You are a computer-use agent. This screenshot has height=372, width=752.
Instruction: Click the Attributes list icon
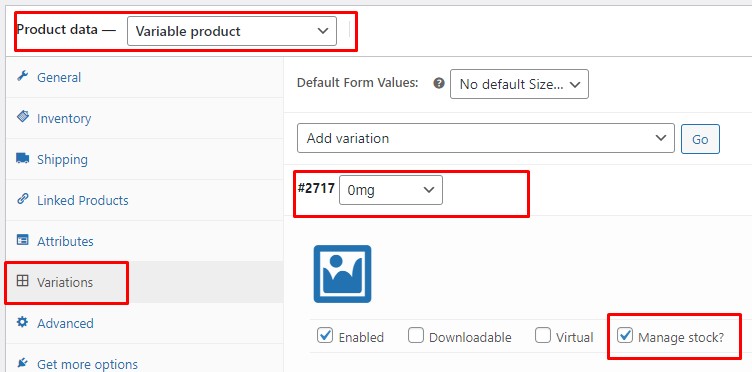coord(23,240)
